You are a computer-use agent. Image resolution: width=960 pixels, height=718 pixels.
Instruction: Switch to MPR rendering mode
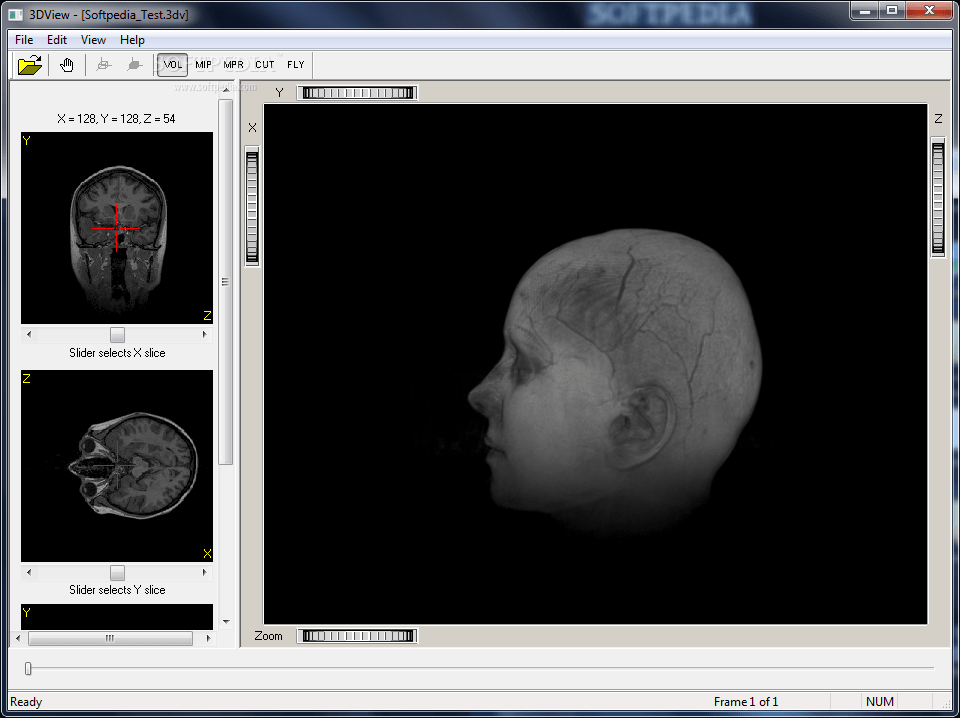(233, 65)
